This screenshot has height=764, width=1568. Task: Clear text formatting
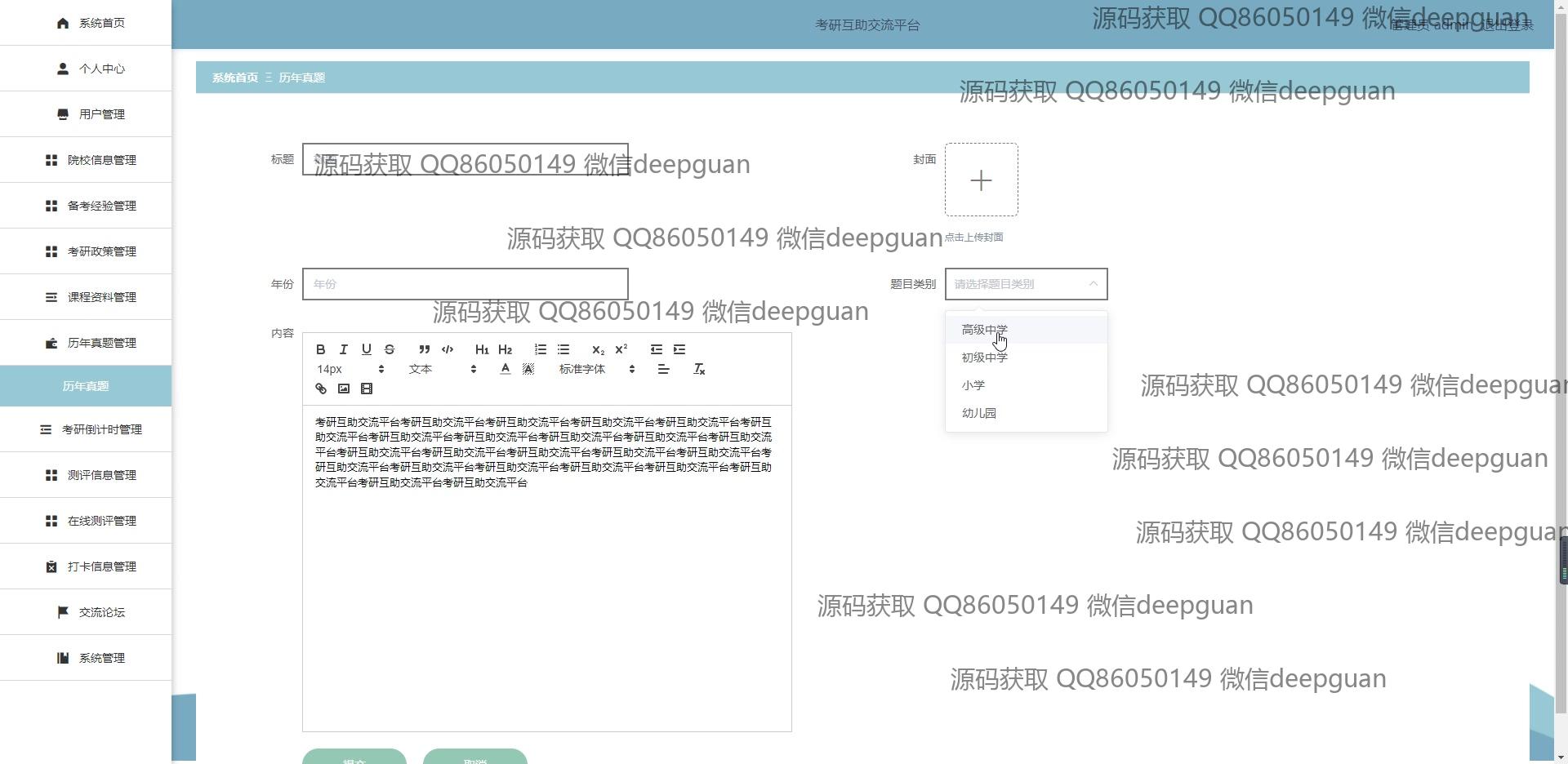coord(699,369)
